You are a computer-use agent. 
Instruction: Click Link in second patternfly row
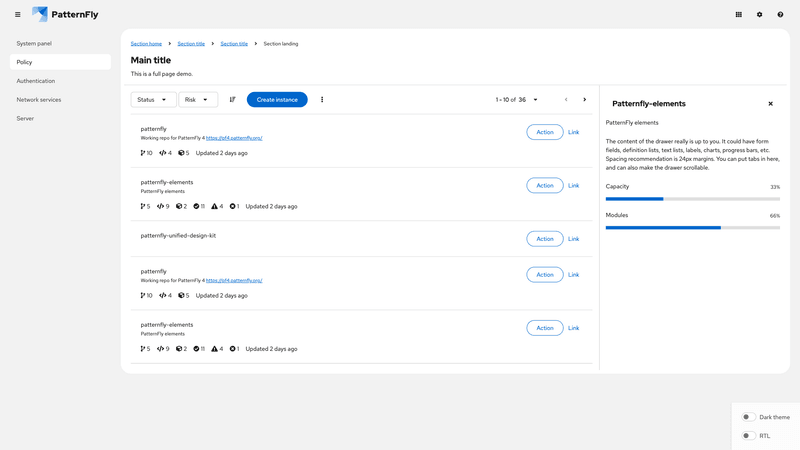point(573,274)
